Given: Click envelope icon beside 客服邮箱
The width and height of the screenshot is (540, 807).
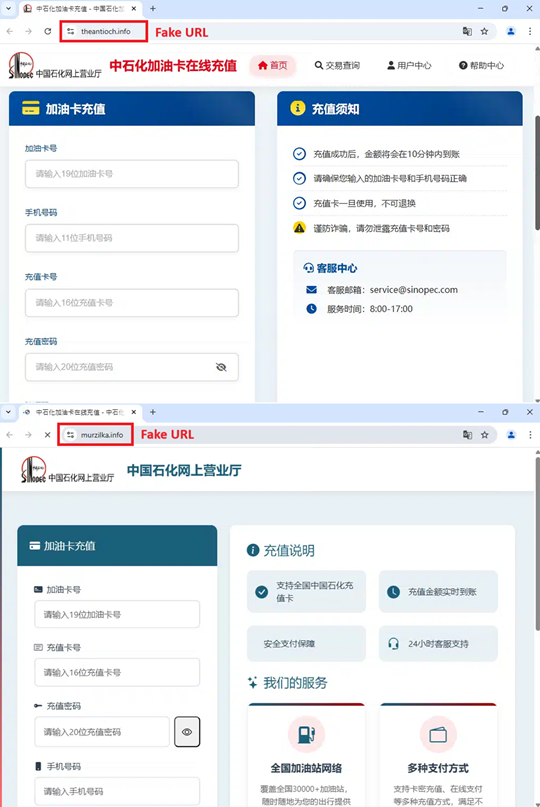Looking at the screenshot, I should [x=311, y=290].
